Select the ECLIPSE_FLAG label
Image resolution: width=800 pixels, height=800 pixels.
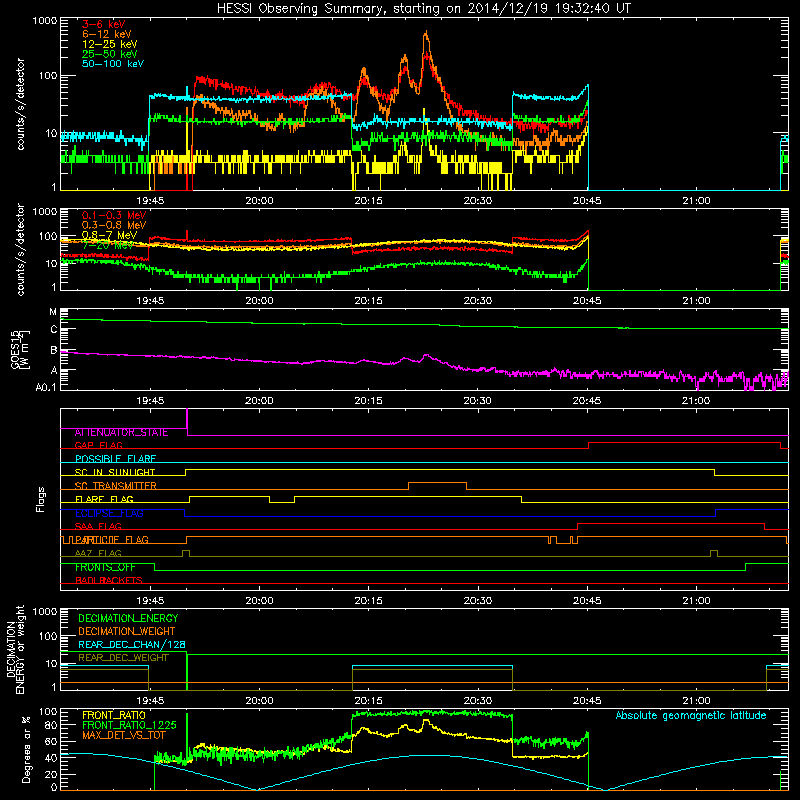point(109,513)
